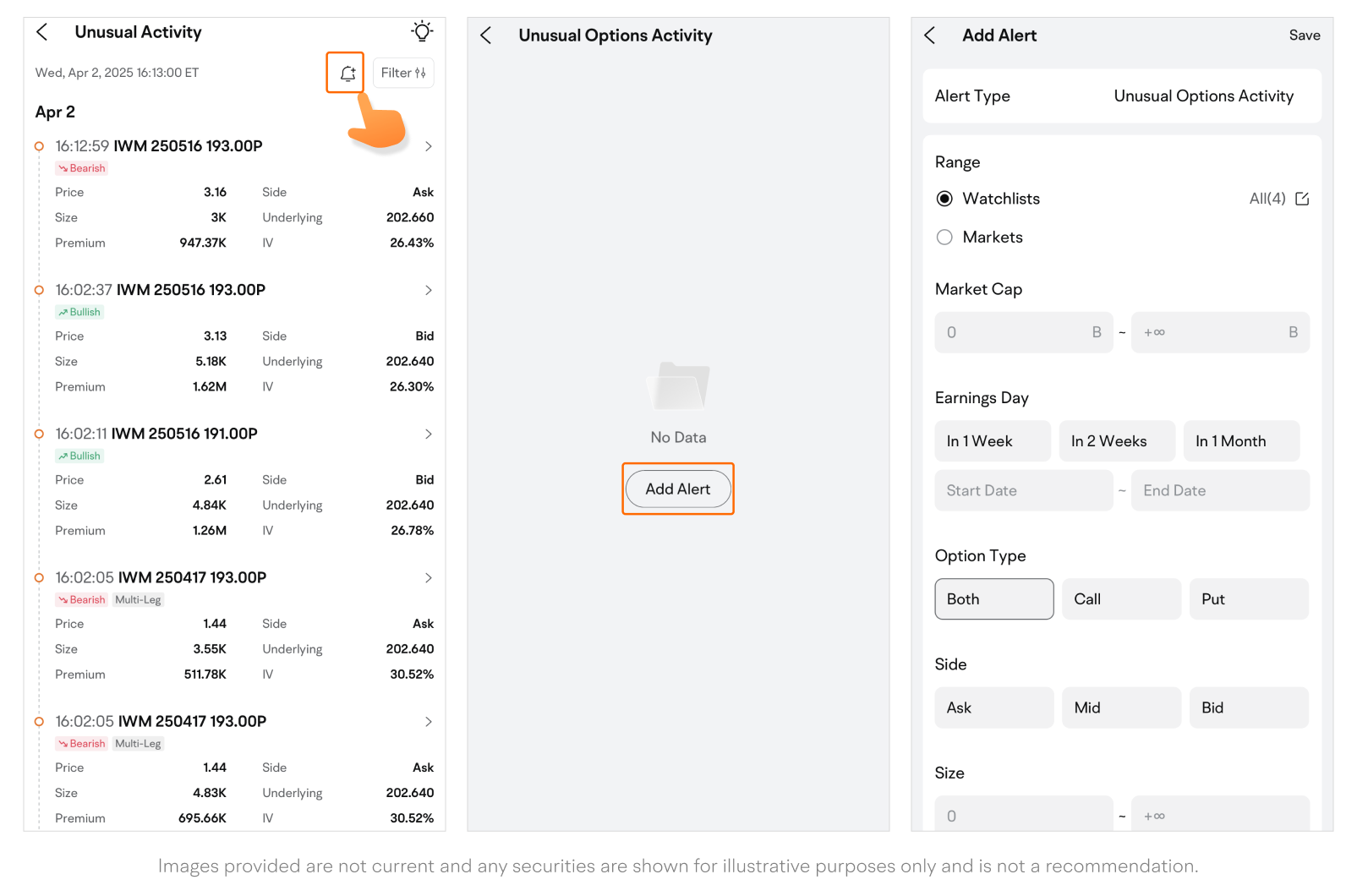Open the Filter options

tap(403, 74)
